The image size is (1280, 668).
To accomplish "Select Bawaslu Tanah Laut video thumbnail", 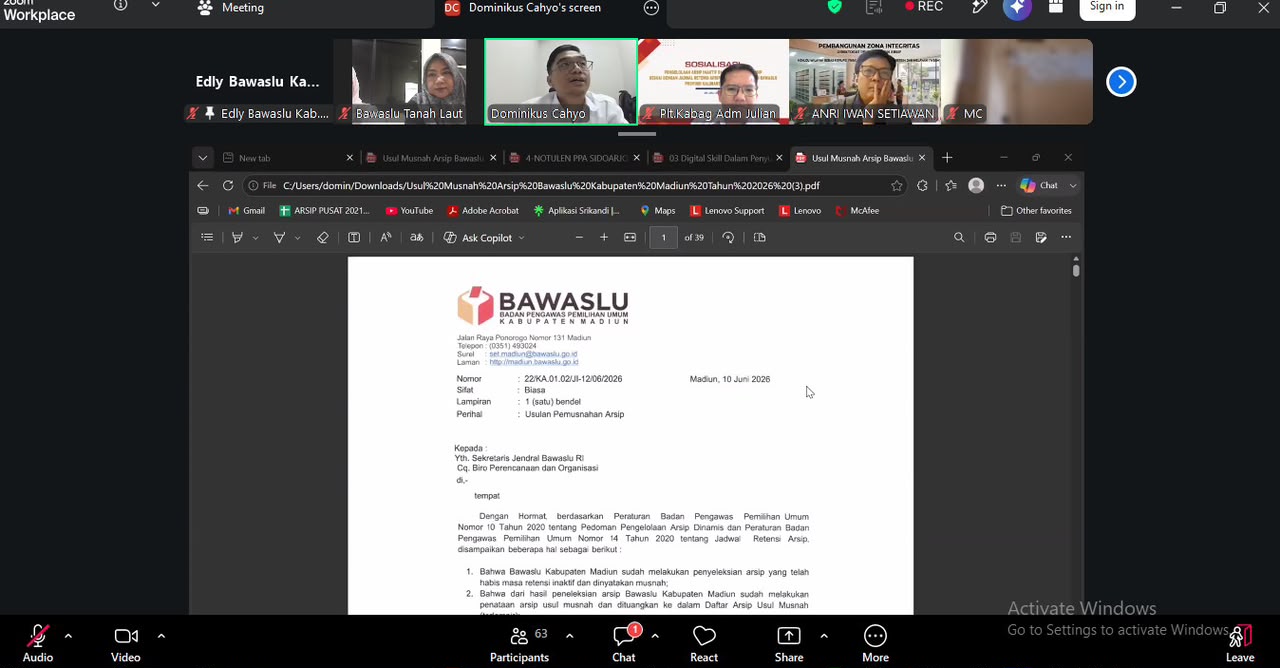I will pos(409,82).
